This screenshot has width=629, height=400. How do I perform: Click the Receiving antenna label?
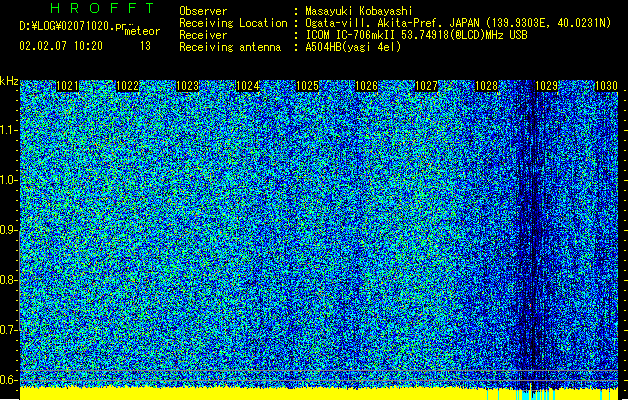click(x=230, y=47)
